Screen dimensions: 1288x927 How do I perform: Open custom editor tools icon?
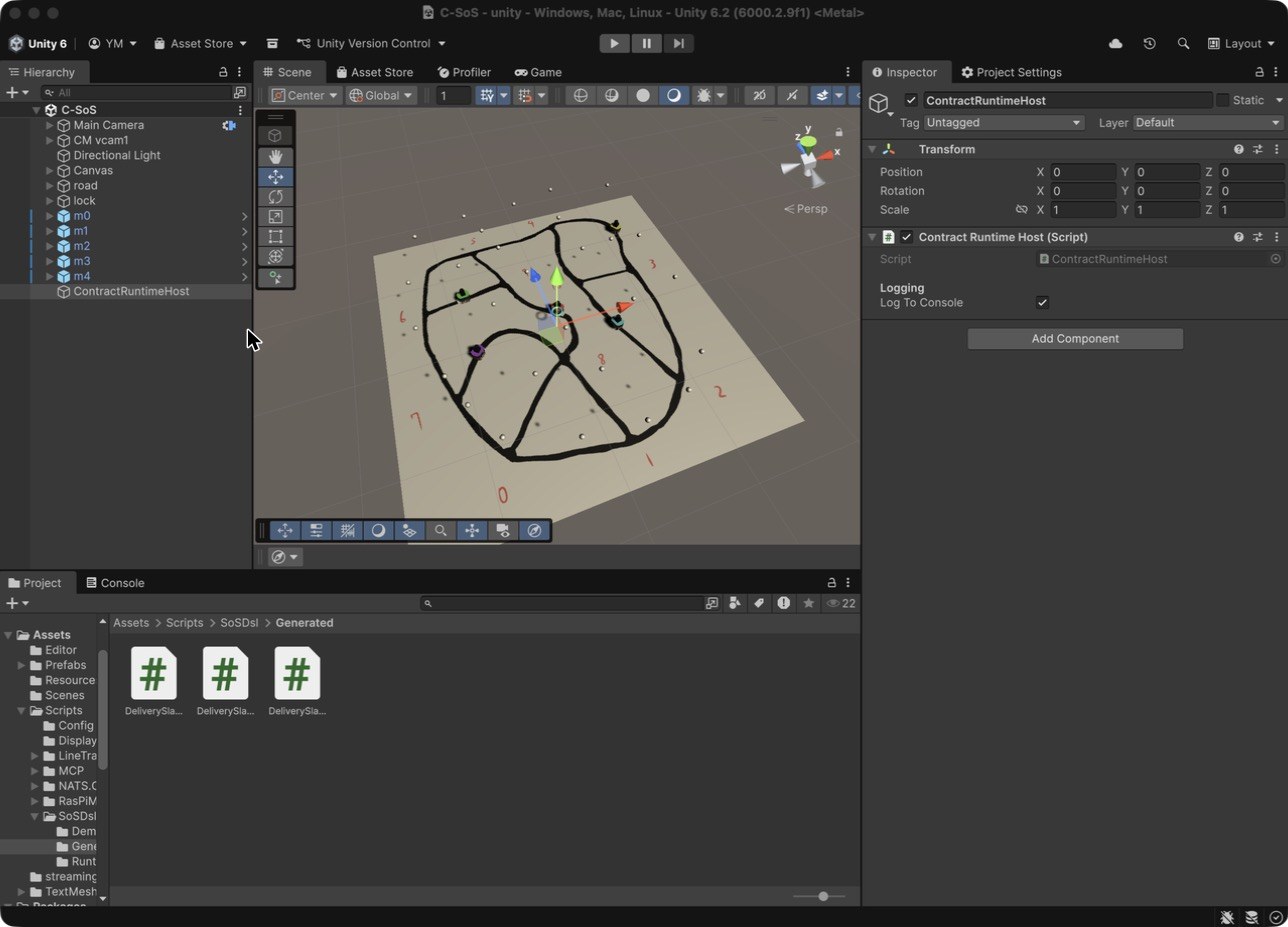tap(275, 278)
